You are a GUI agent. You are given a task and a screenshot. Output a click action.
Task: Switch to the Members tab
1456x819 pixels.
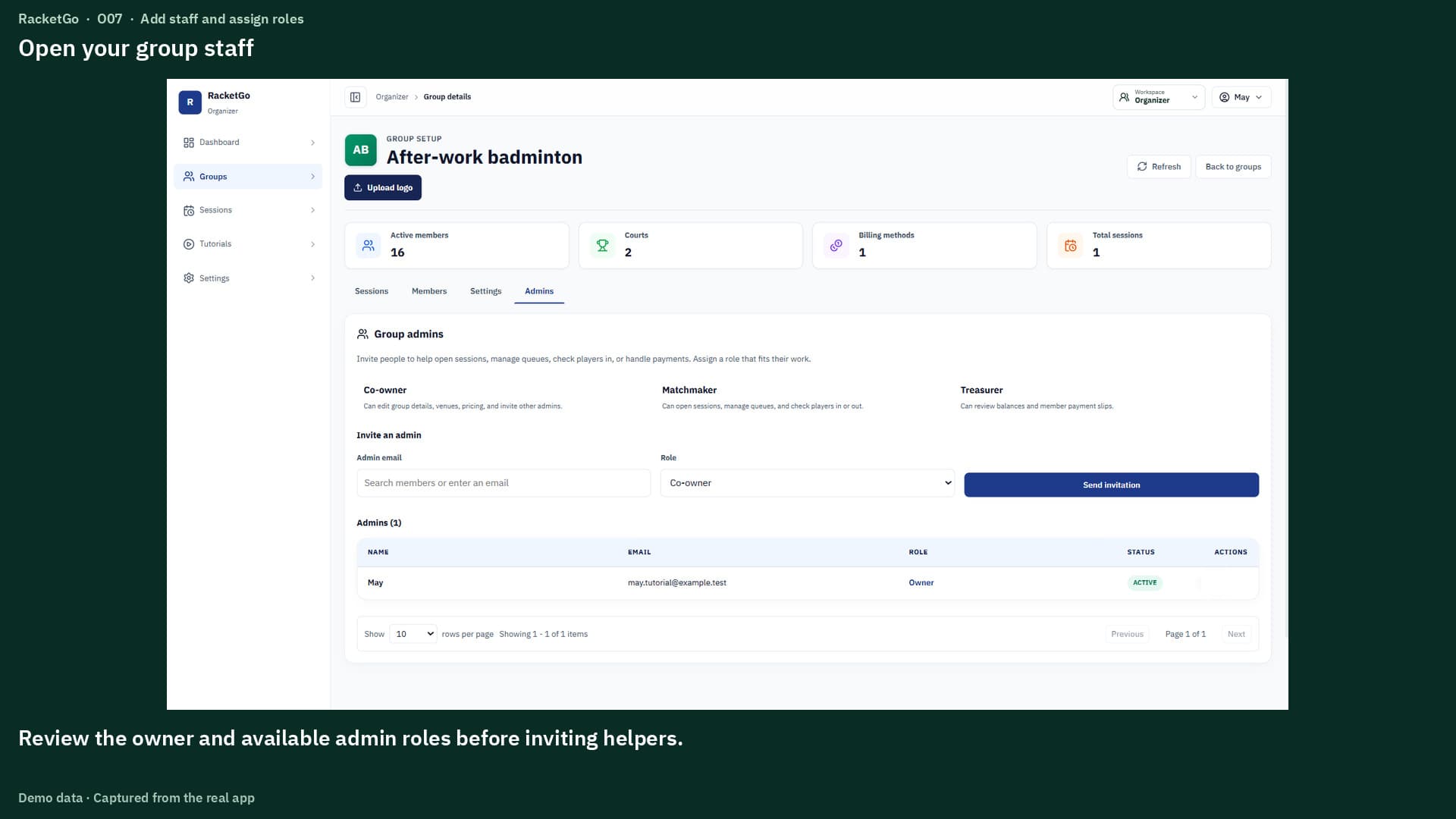click(x=429, y=291)
